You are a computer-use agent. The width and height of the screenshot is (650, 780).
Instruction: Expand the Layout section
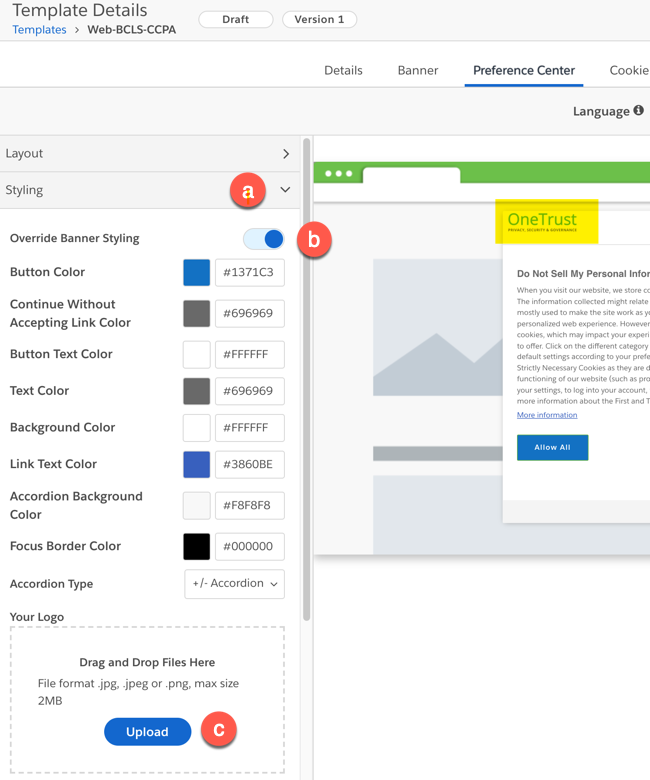pyautogui.click(x=150, y=154)
